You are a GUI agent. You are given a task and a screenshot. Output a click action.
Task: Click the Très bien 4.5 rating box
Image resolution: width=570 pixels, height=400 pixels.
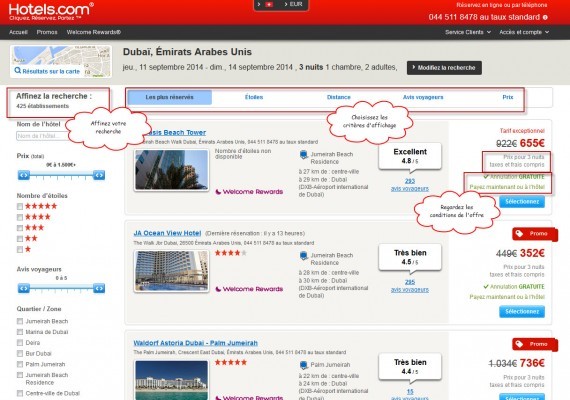410,257
